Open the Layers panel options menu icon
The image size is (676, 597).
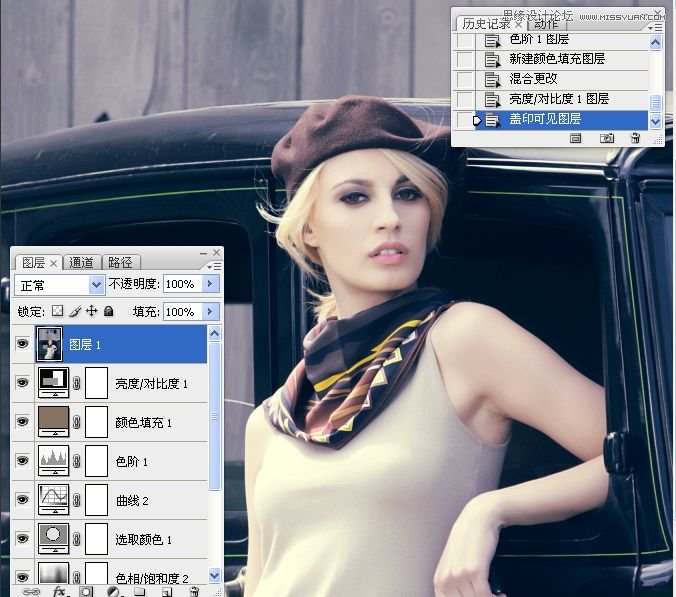214,266
